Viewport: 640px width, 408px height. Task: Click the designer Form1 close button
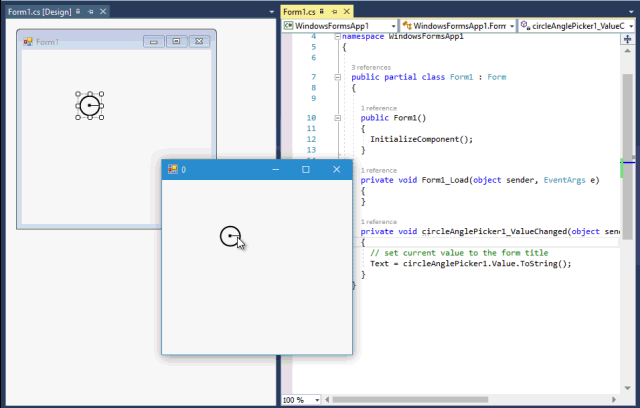tap(199, 42)
